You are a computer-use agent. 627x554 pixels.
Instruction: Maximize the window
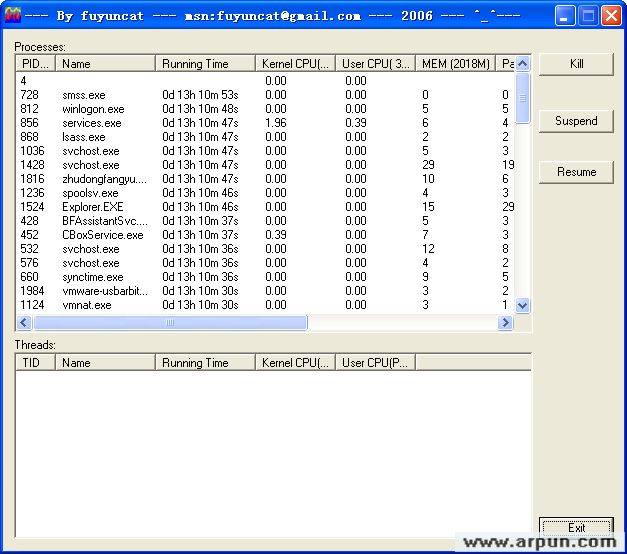588,15
